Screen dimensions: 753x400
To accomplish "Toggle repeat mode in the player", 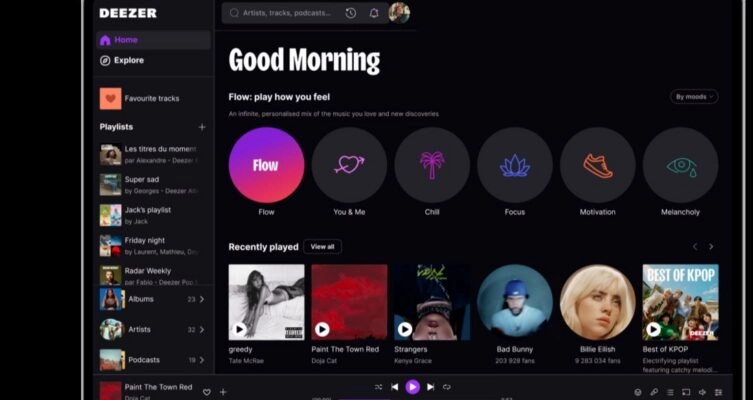I will pyautogui.click(x=447, y=387).
